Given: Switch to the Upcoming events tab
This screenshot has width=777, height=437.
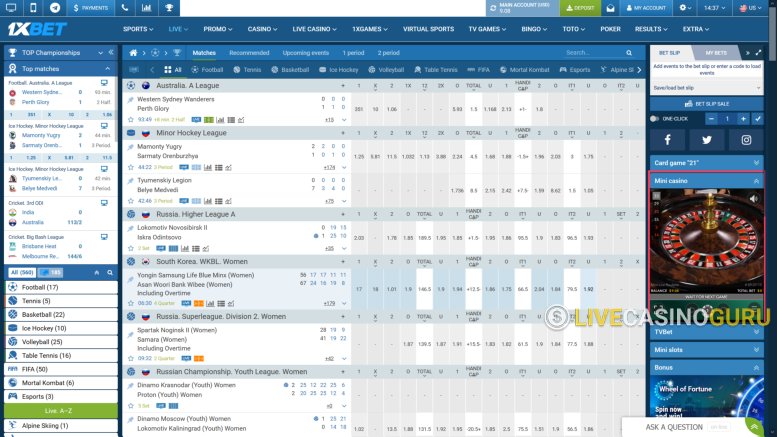Looking at the screenshot, I should [306, 53].
